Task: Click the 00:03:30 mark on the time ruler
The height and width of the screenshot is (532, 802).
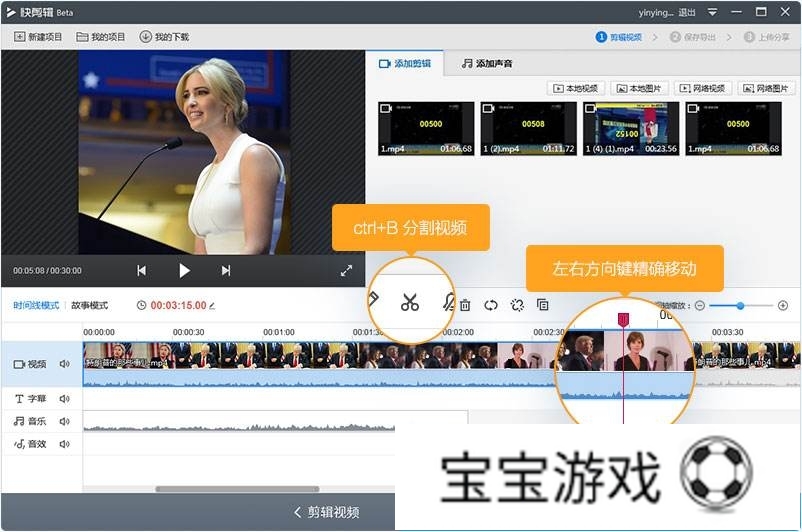Action: [727, 332]
